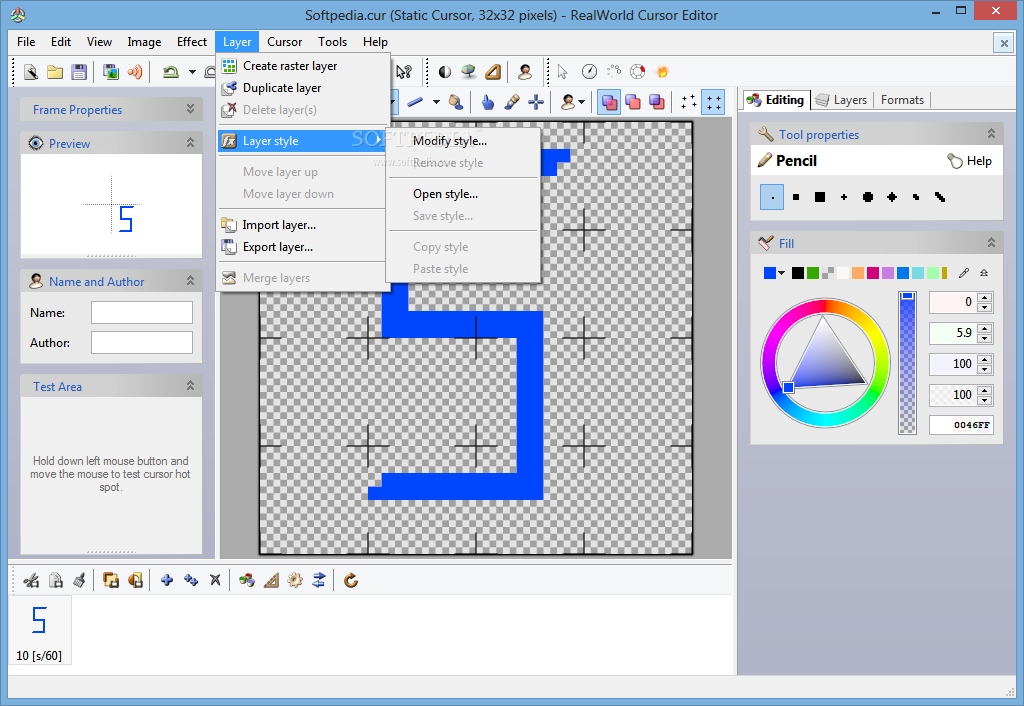
Task: Click the flame cursor icon
Action: pyautogui.click(x=662, y=72)
